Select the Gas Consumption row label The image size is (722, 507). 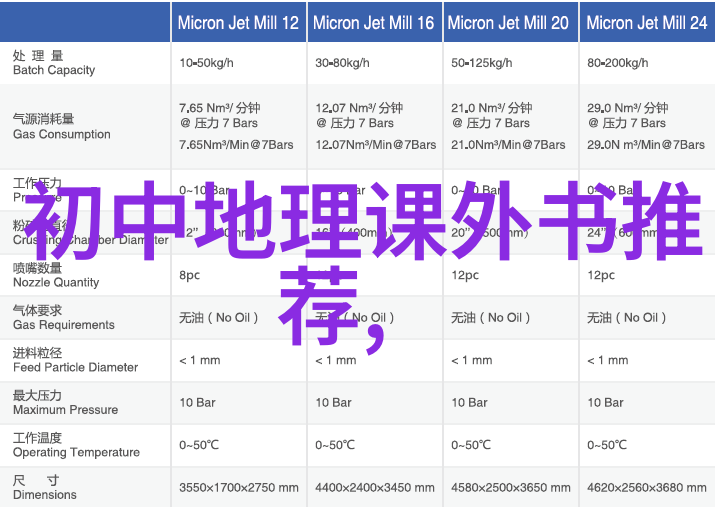pyautogui.click(x=61, y=127)
